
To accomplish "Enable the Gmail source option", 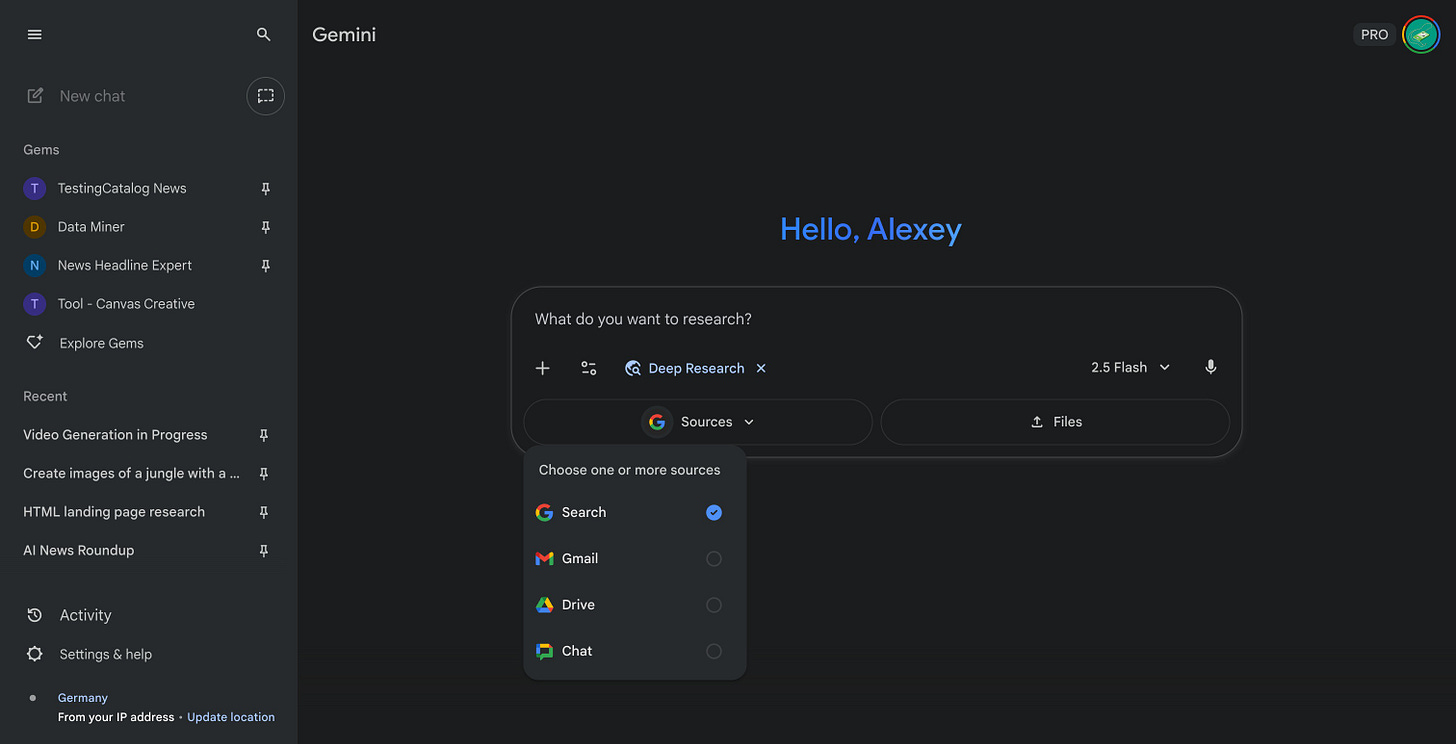I will click(714, 559).
